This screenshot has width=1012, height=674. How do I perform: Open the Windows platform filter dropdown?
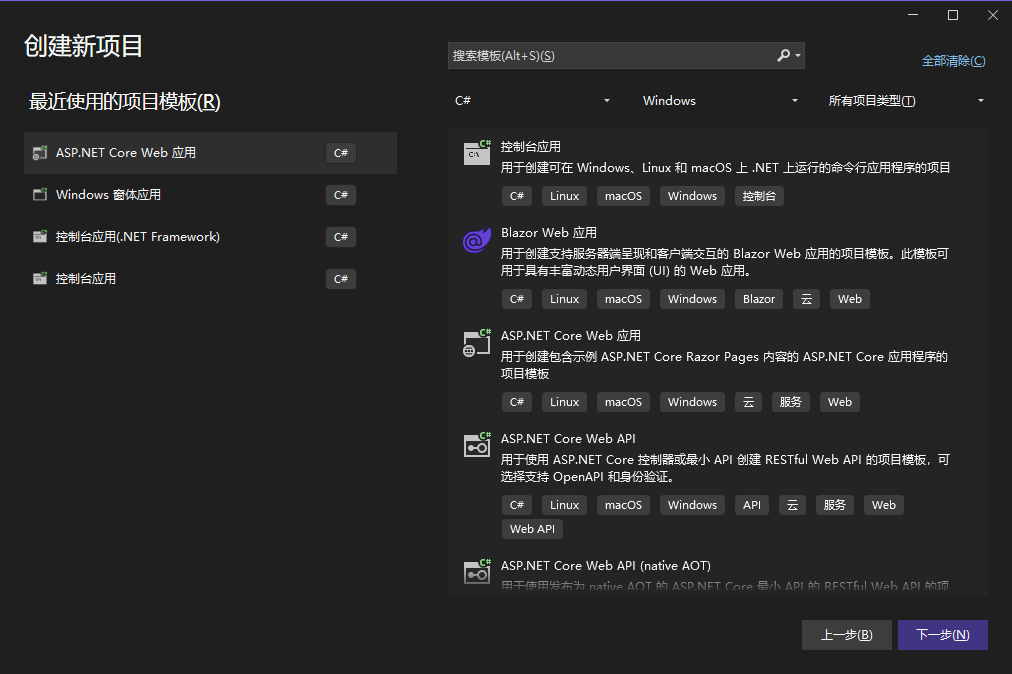pyautogui.click(x=720, y=101)
